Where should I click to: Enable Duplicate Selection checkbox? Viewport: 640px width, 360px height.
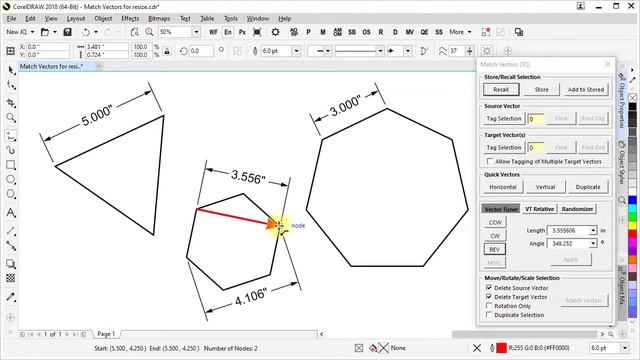click(489, 315)
